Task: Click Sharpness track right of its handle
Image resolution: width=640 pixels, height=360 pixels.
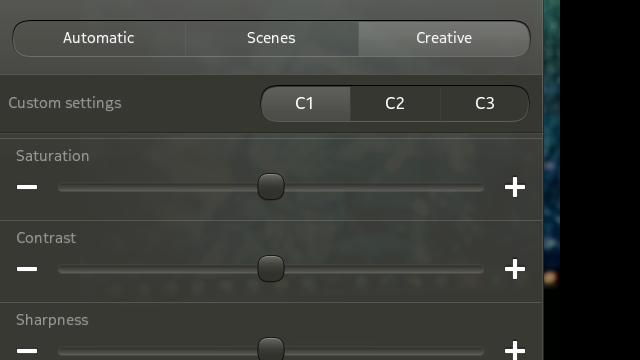Action: pos(384,351)
